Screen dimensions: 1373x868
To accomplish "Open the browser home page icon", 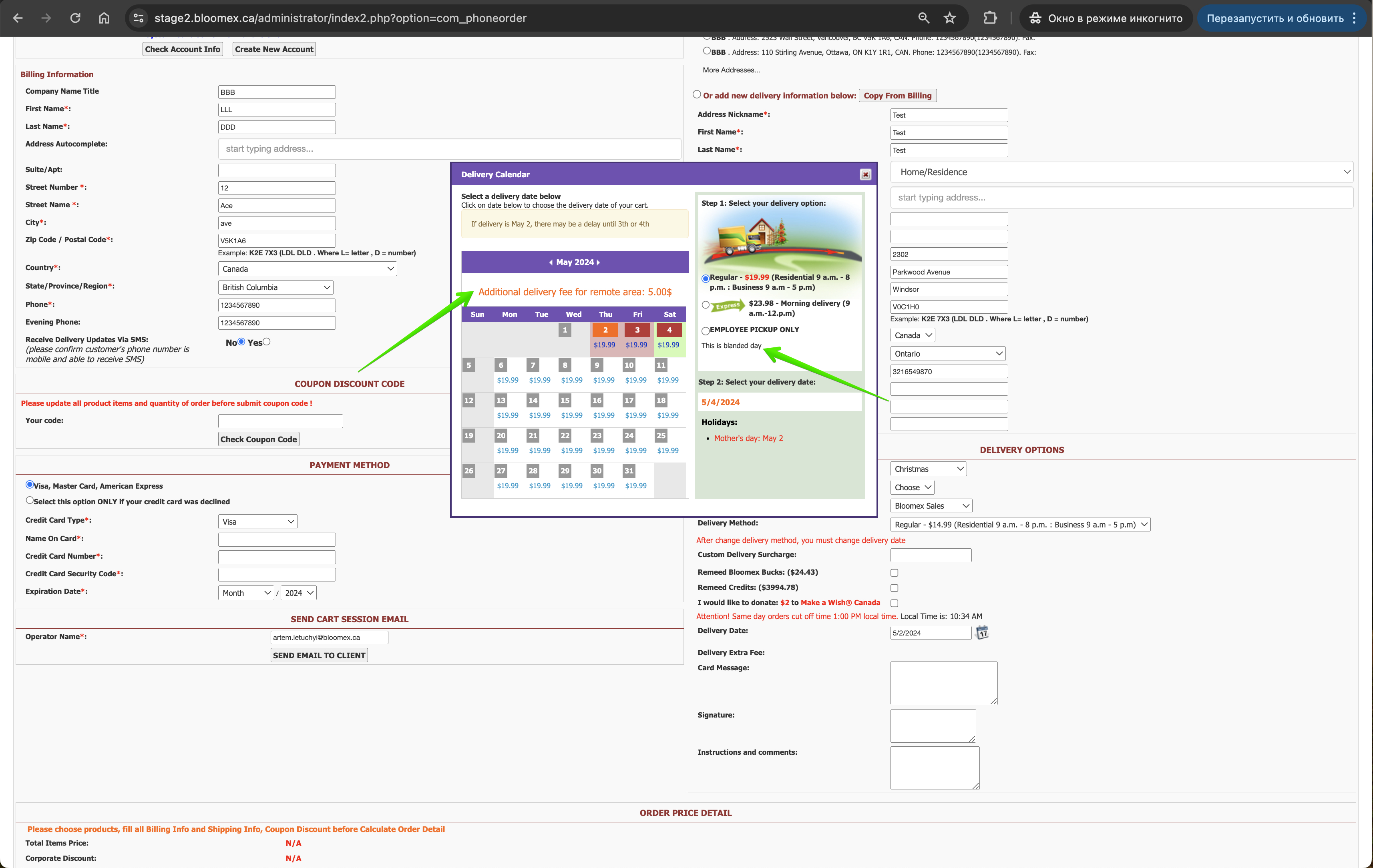I will [104, 18].
